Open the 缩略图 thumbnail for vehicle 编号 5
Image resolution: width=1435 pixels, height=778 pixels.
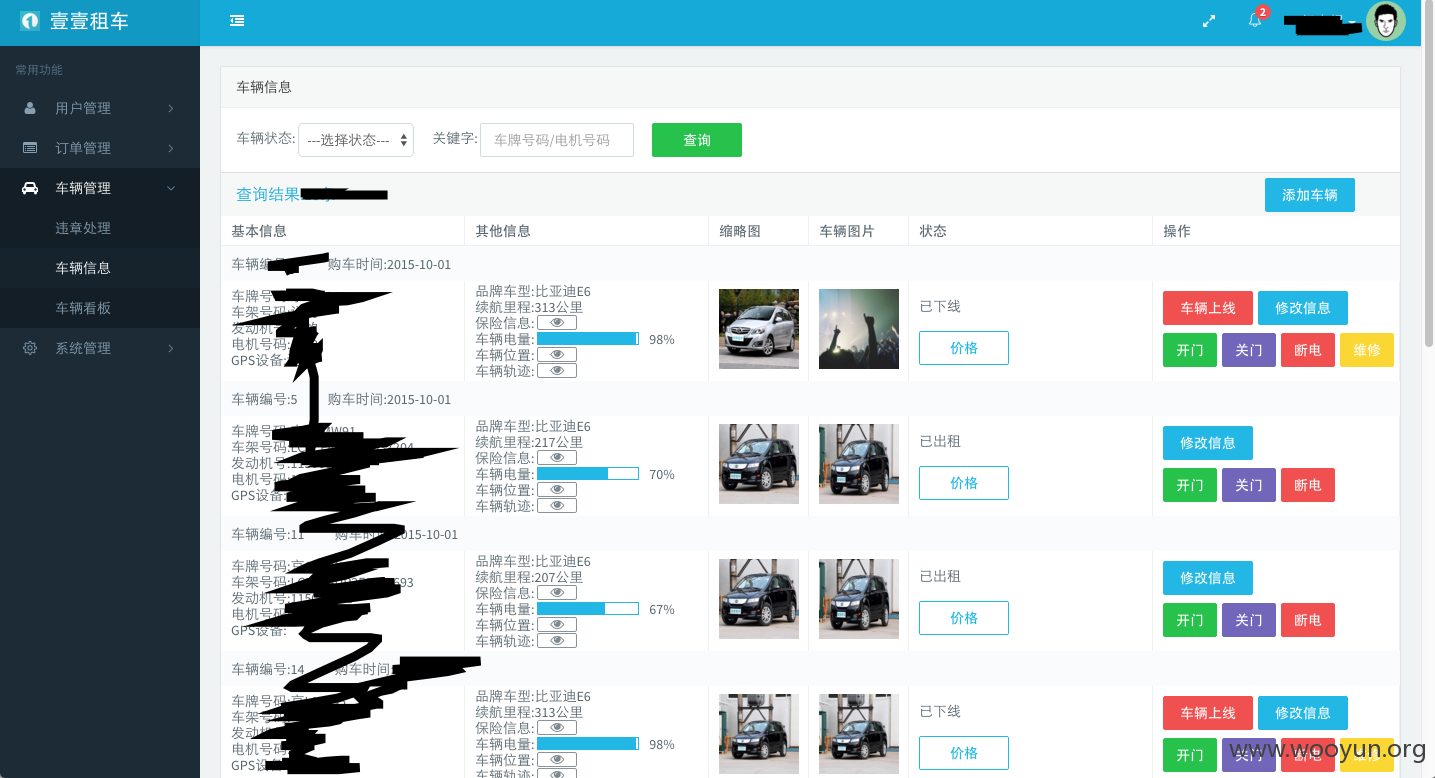pyautogui.click(x=759, y=464)
